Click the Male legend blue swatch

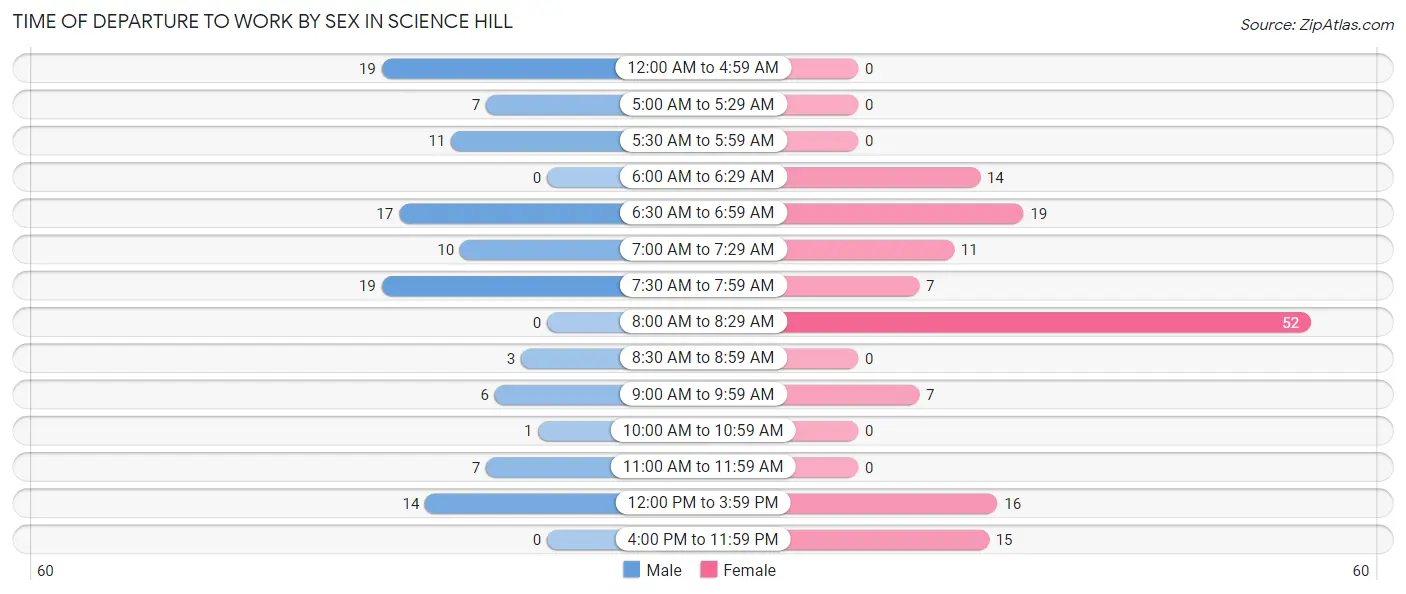point(631,570)
